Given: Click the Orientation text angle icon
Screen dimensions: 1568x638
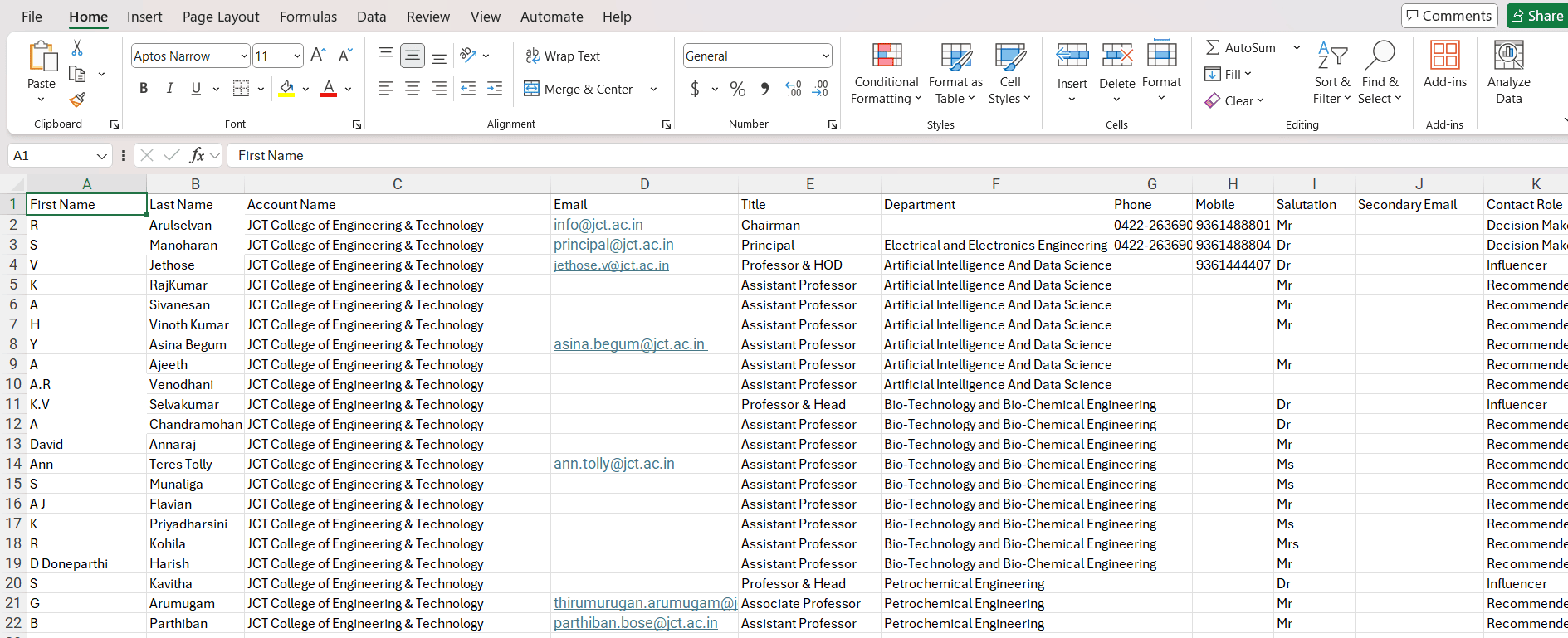Looking at the screenshot, I should pyautogui.click(x=469, y=56).
